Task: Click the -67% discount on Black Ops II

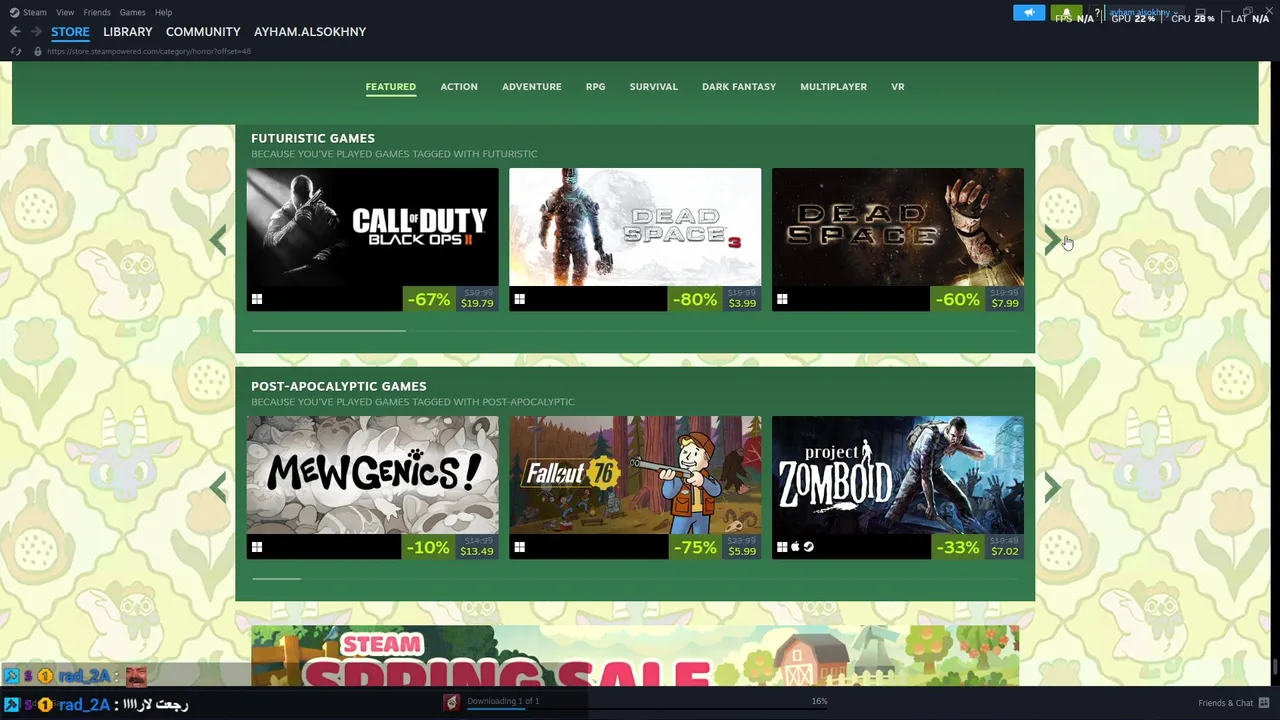Action: [429, 299]
